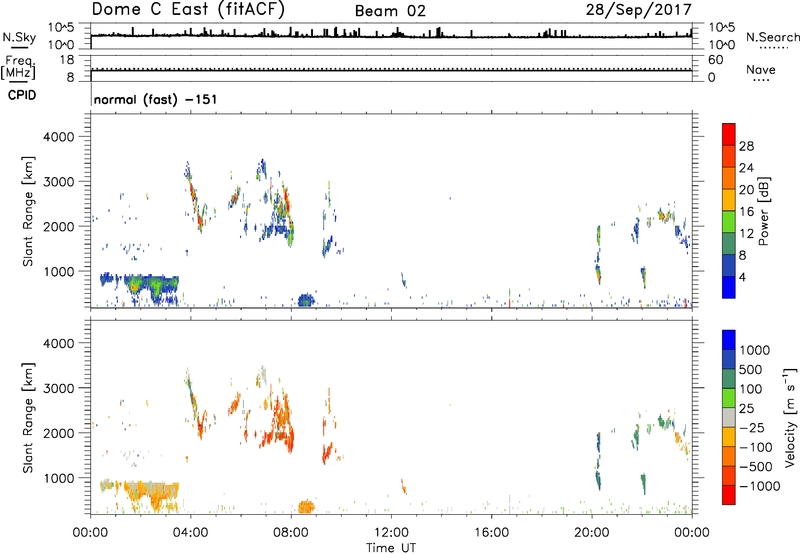Click the blue echo blob near 08:30 in power panel

(x=305, y=299)
